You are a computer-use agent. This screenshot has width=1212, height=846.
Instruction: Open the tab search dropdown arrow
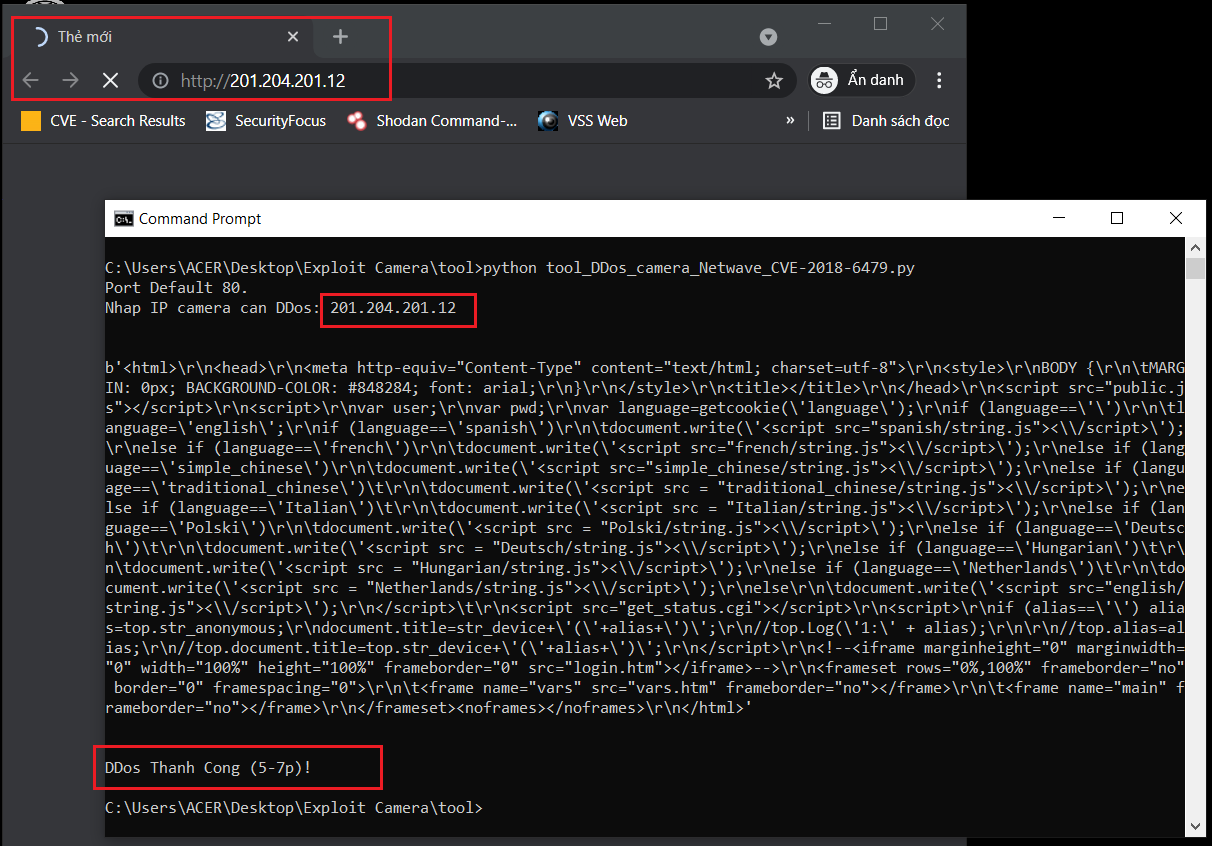[x=768, y=37]
